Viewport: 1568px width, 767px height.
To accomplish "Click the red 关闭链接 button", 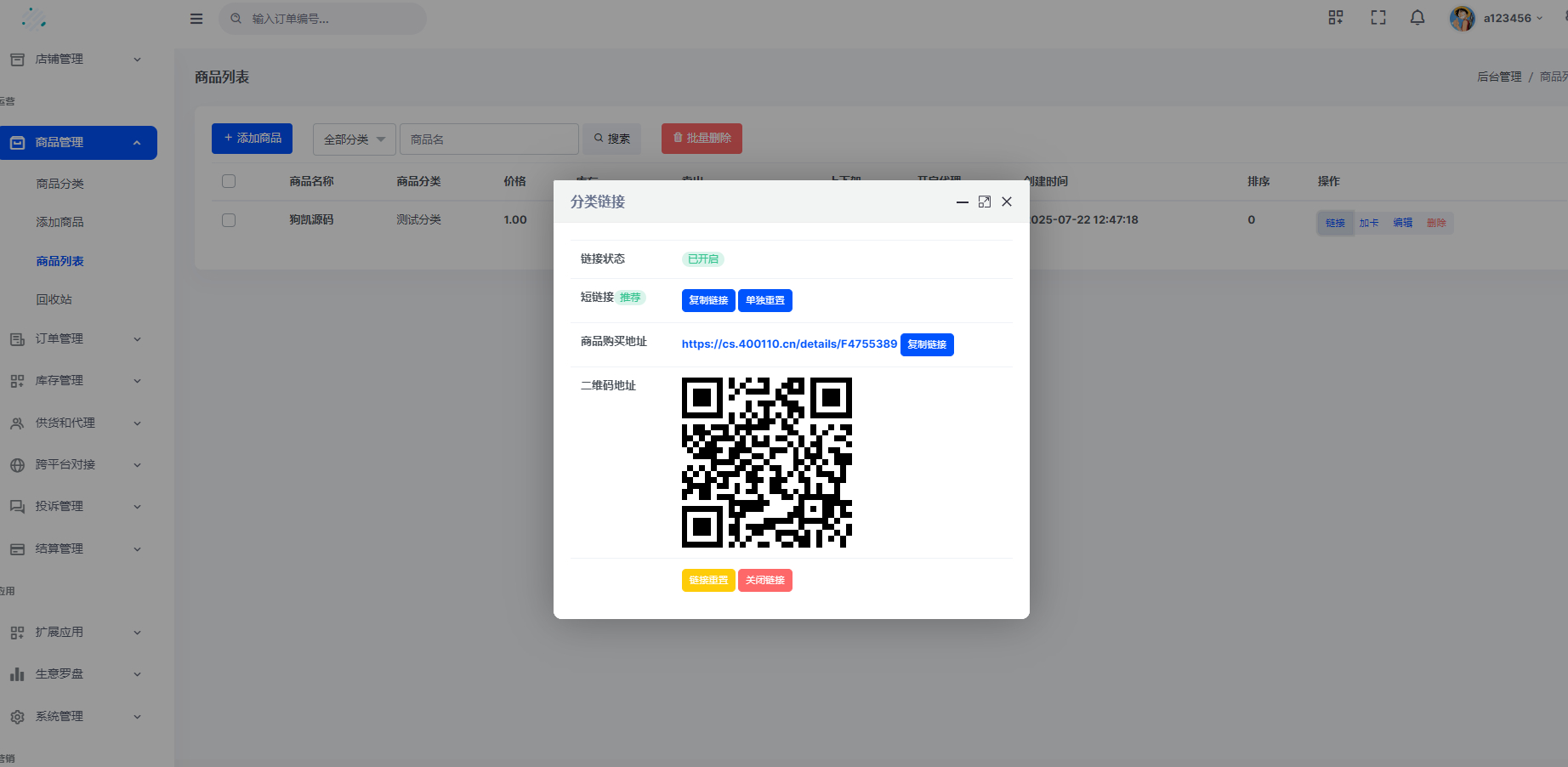I will (764, 580).
